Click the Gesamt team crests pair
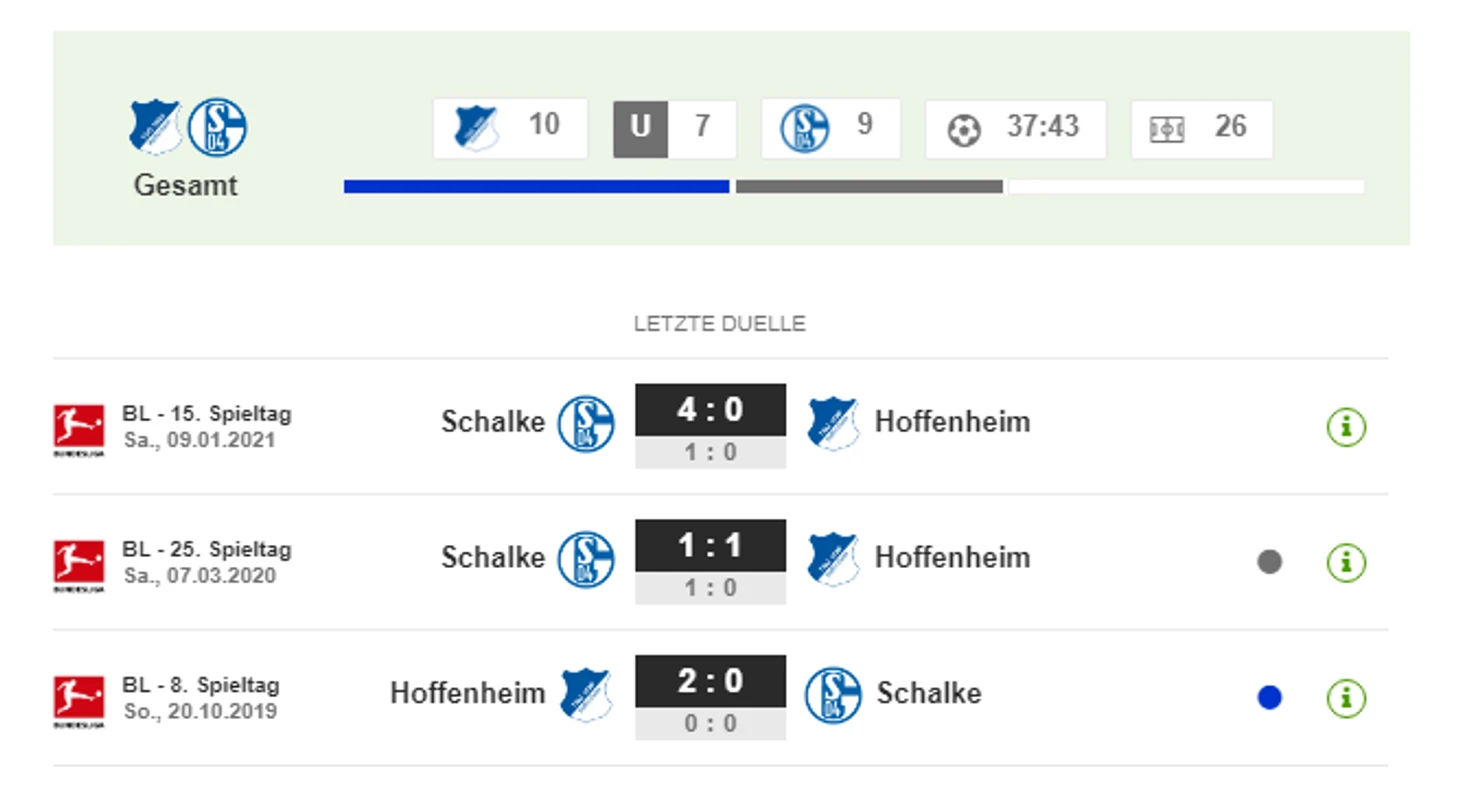The width and height of the screenshot is (1460, 790). [188, 127]
